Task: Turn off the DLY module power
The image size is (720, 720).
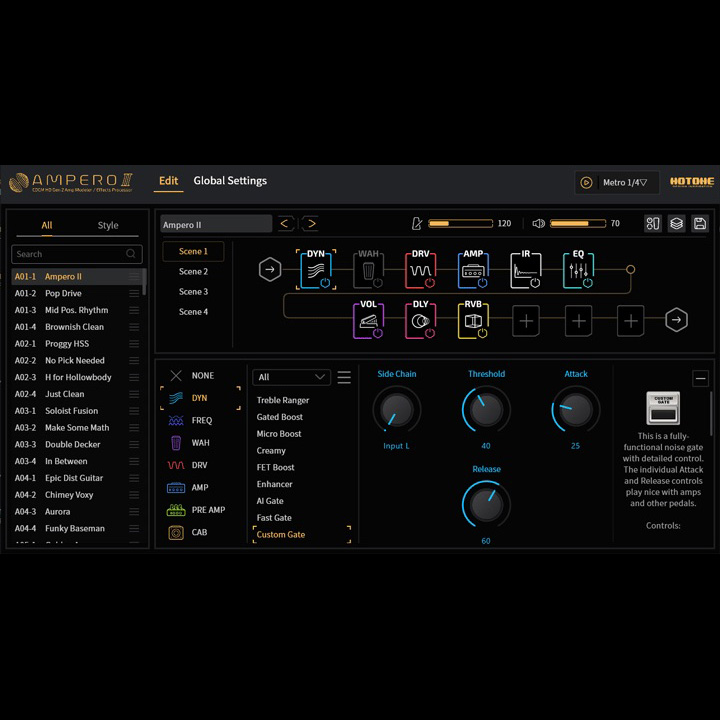Action: [x=430, y=333]
